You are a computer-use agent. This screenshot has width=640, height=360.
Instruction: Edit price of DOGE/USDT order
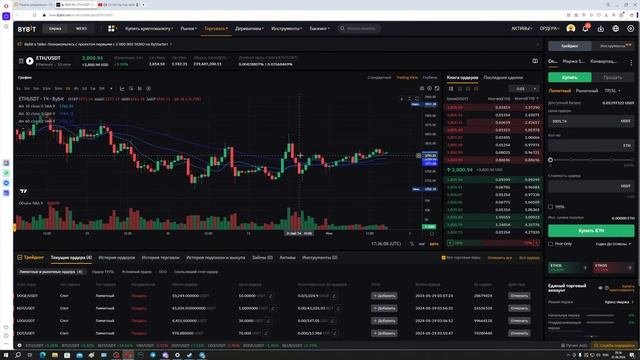[x=270, y=296]
